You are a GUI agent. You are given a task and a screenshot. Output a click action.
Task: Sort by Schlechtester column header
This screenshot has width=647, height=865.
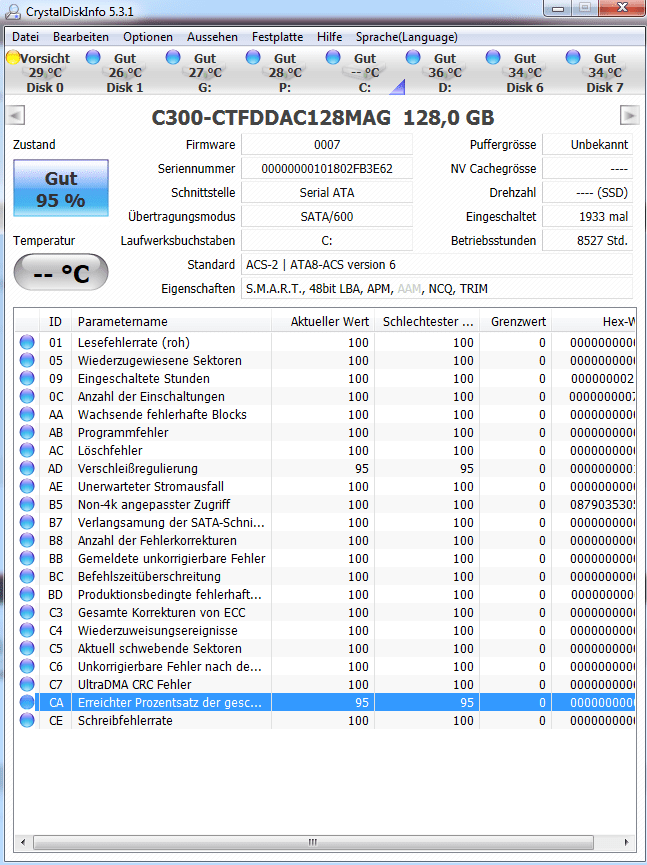(427, 322)
